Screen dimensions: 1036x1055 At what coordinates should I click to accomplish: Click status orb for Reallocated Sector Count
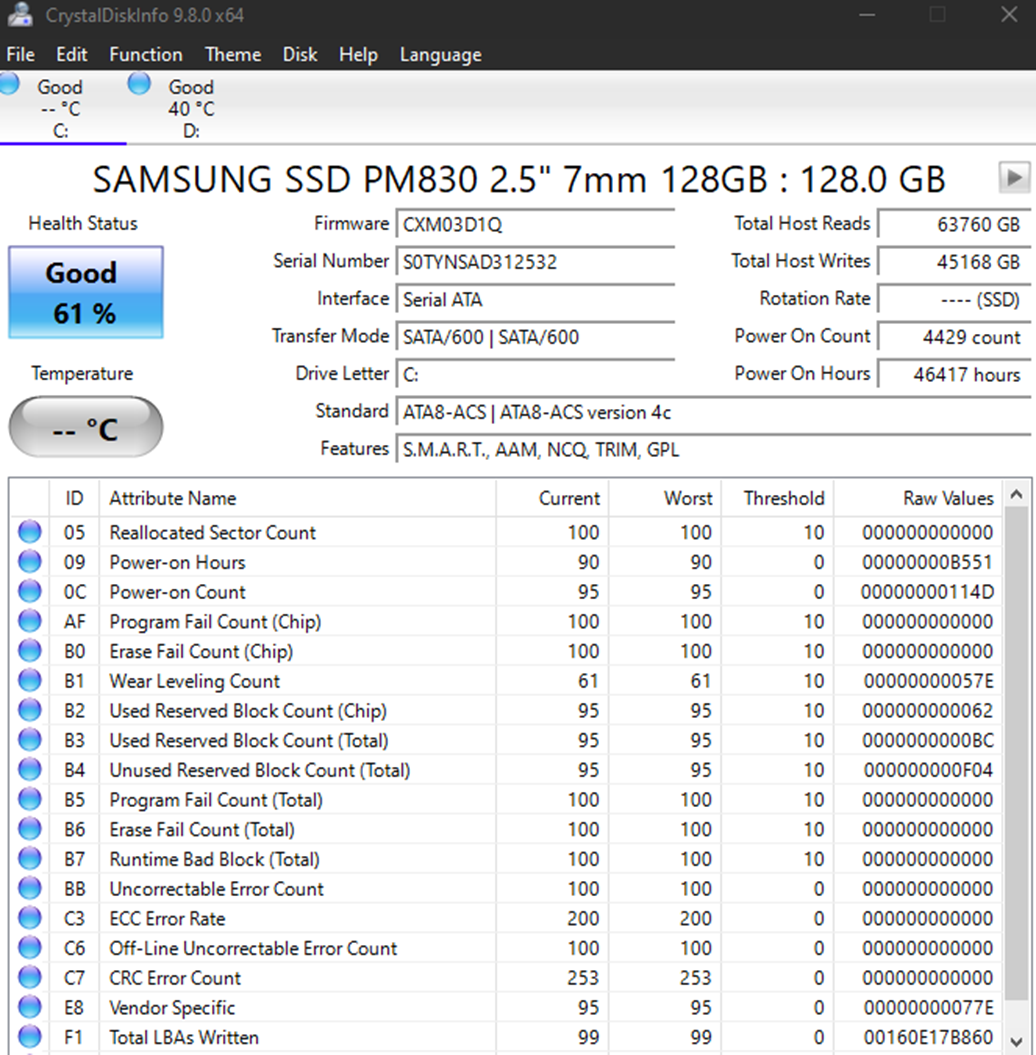(30, 533)
